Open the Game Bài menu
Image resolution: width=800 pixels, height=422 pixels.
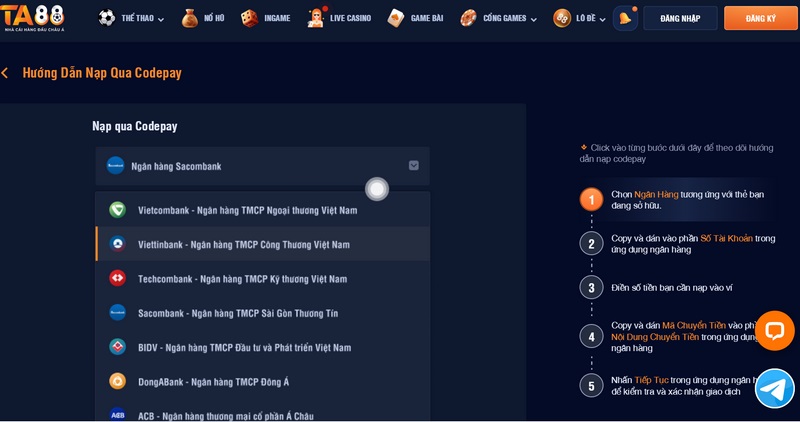coord(415,18)
